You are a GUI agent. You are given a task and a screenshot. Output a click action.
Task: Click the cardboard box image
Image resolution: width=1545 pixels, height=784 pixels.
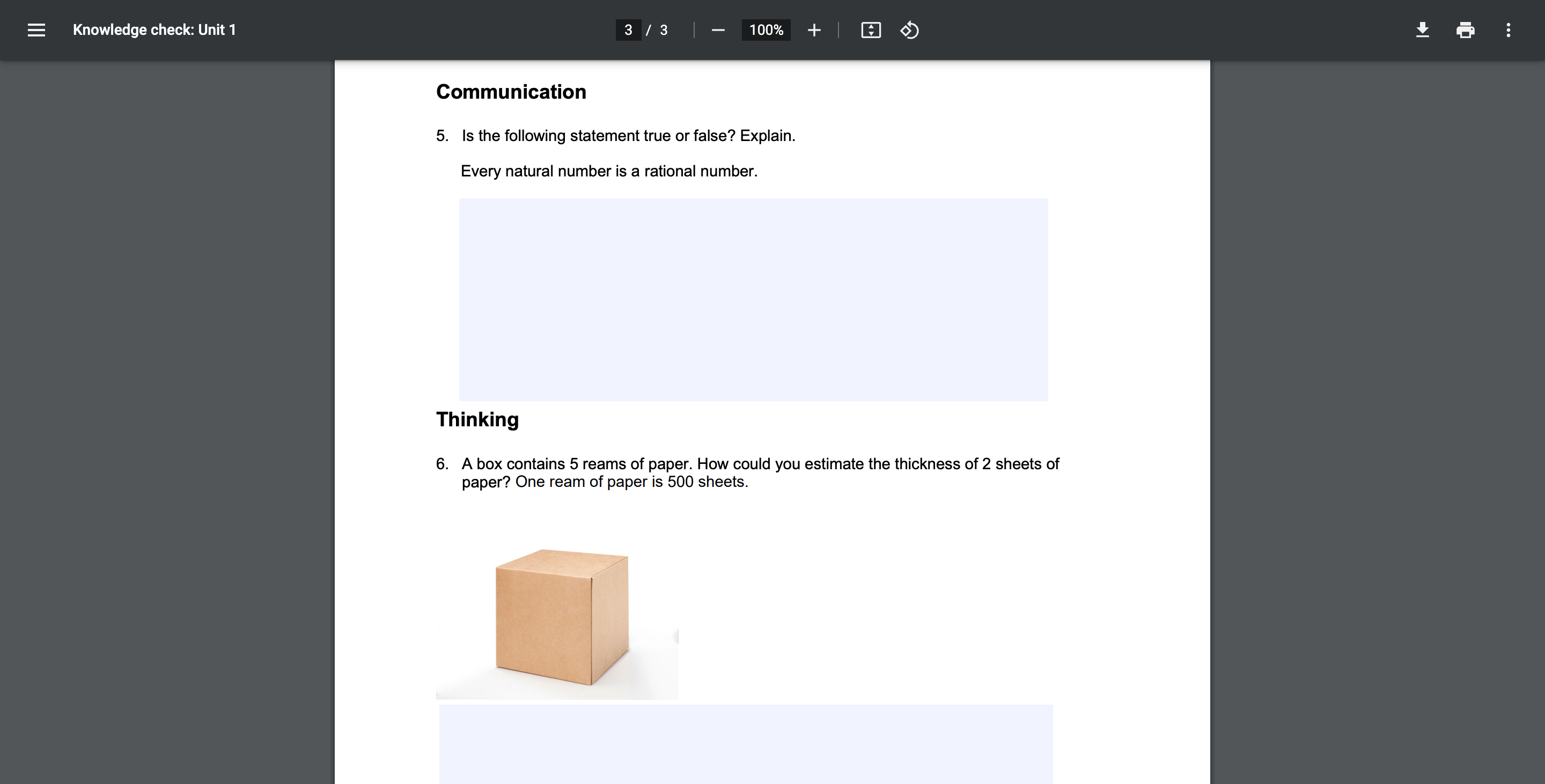pos(561,617)
